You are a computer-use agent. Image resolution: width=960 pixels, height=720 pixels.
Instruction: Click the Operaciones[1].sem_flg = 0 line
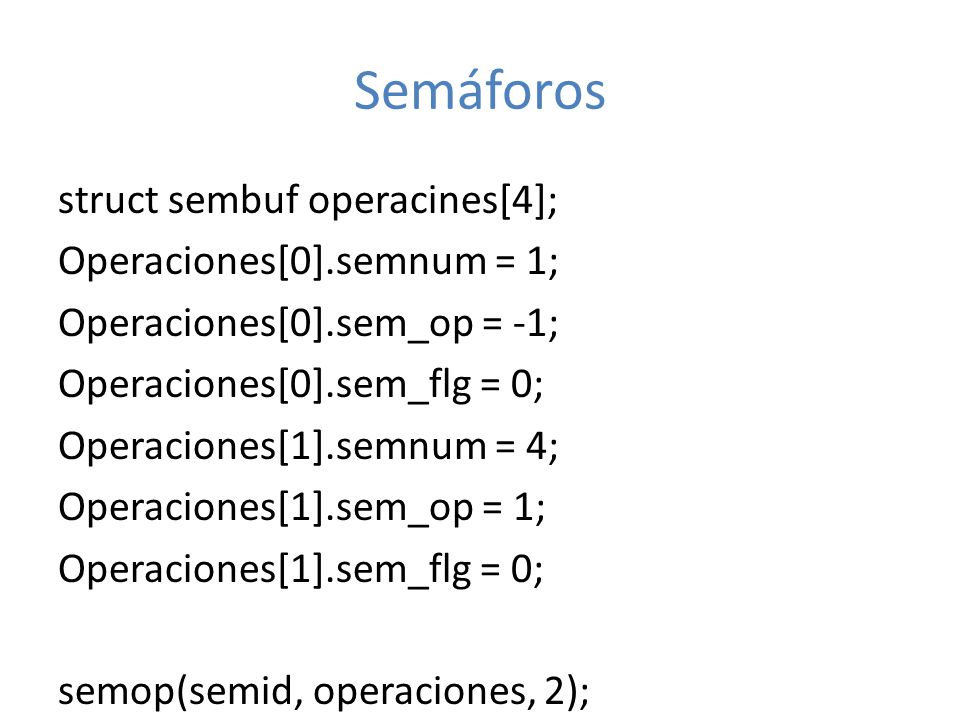coord(301,569)
